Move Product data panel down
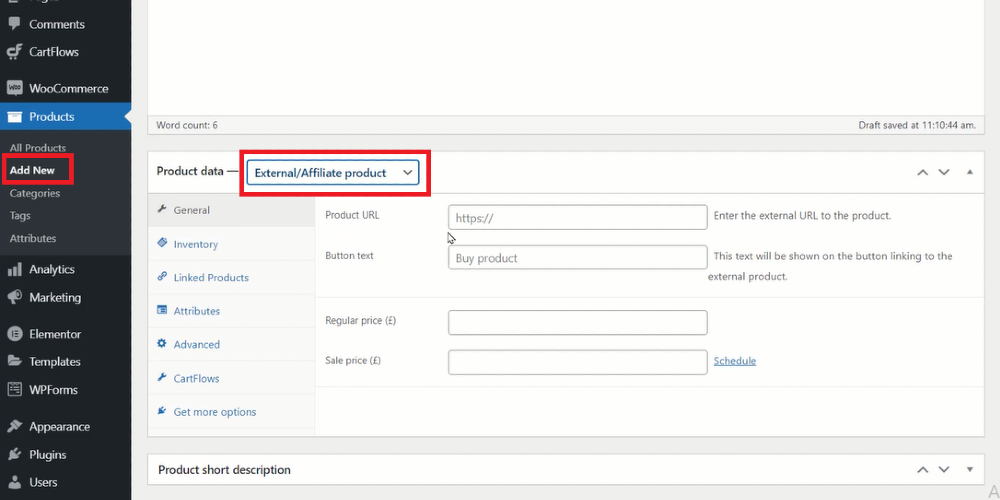 pyautogui.click(x=944, y=172)
